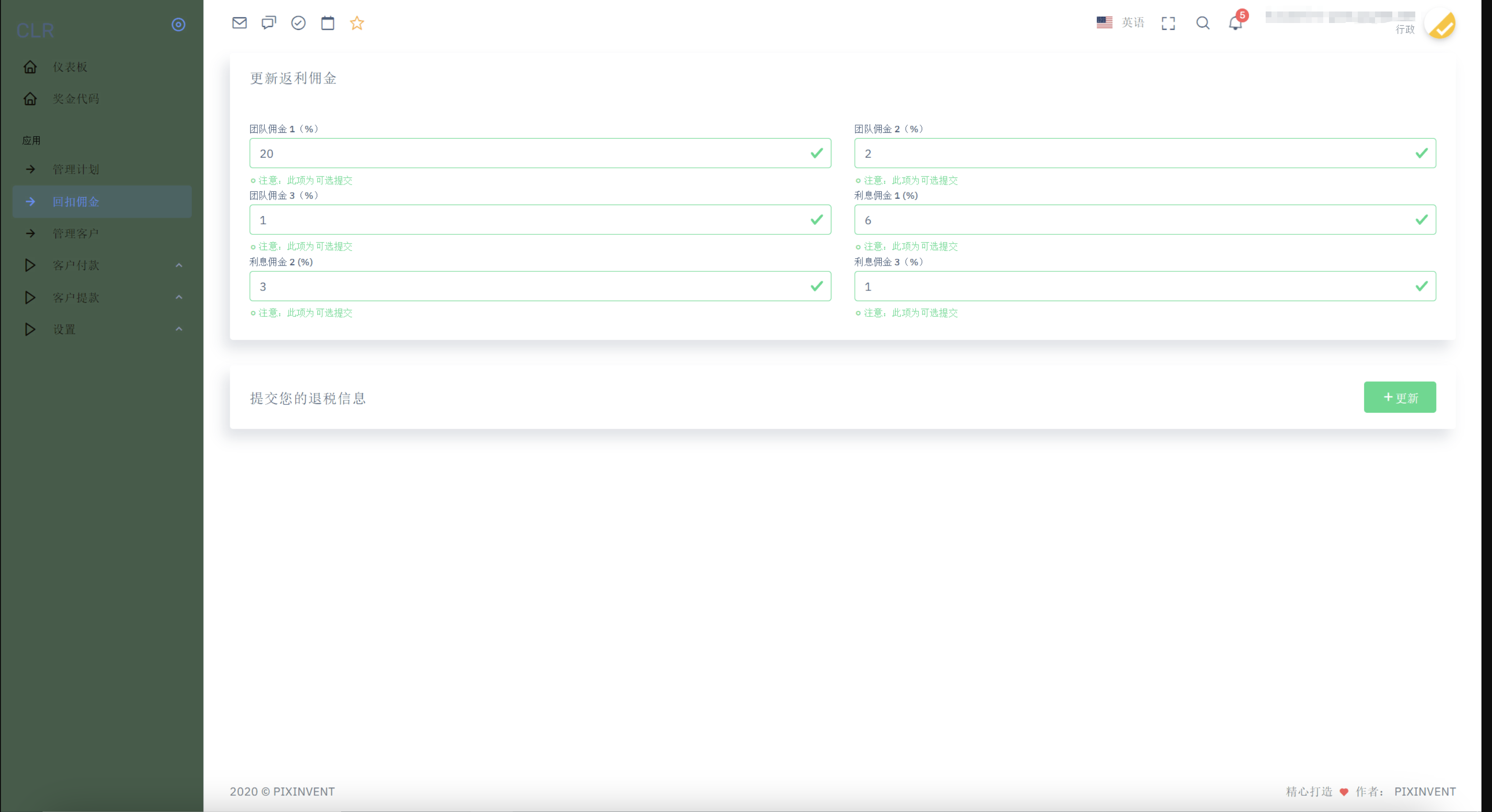Expand 客户付款 submenu
The image size is (1492, 812).
(102, 265)
